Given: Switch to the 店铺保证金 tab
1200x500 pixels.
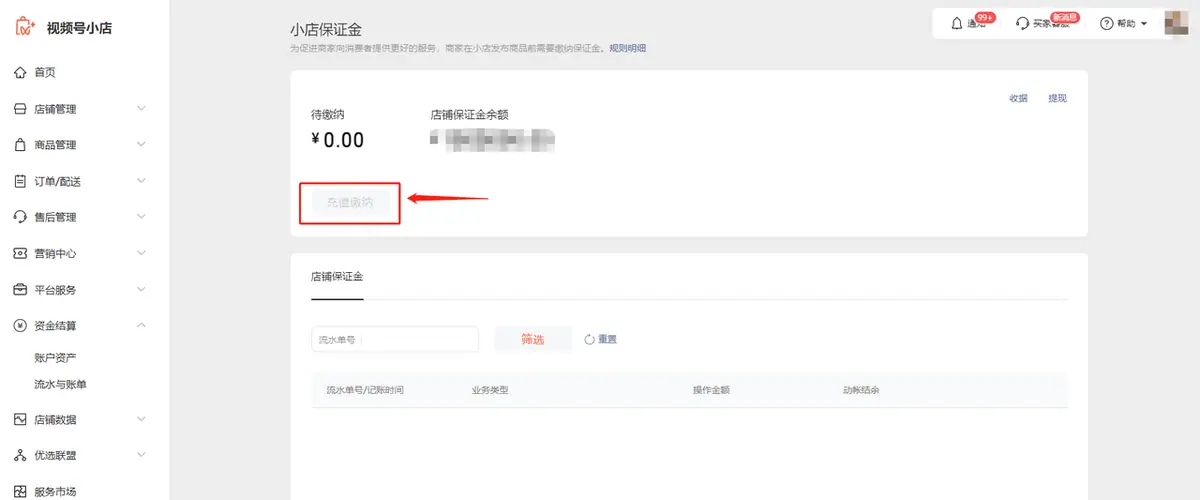Looking at the screenshot, I should [x=337, y=275].
